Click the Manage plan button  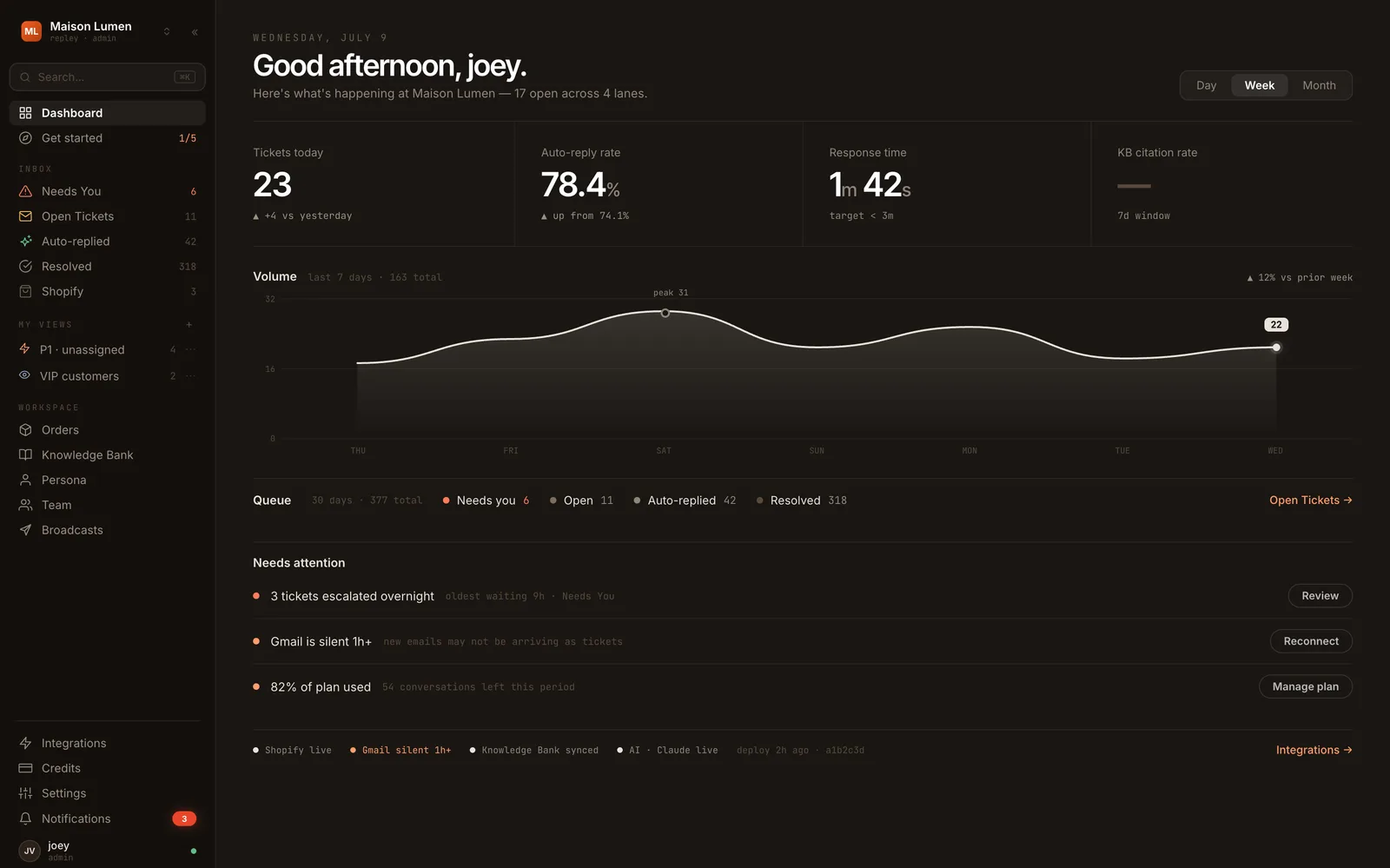pyautogui.click(x=1305, y=686)
